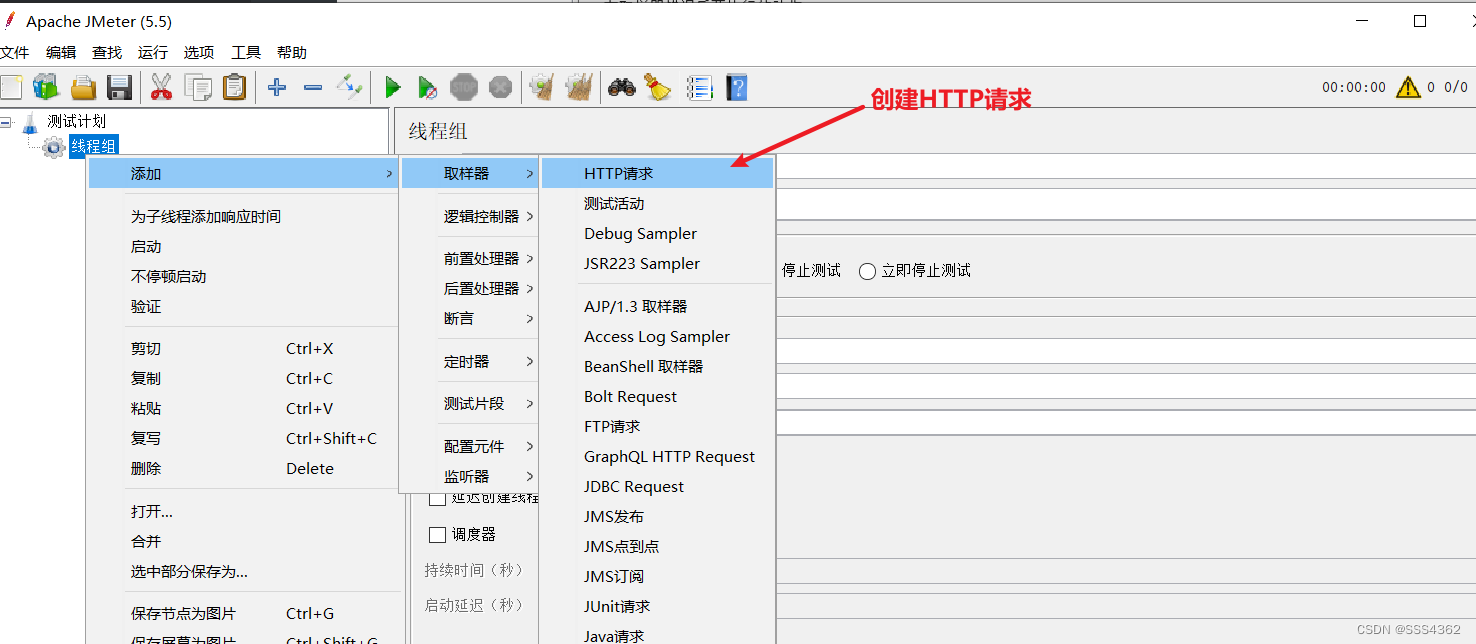Clear all results with double broom icon

pyautogui.click(x=579, y=87)
